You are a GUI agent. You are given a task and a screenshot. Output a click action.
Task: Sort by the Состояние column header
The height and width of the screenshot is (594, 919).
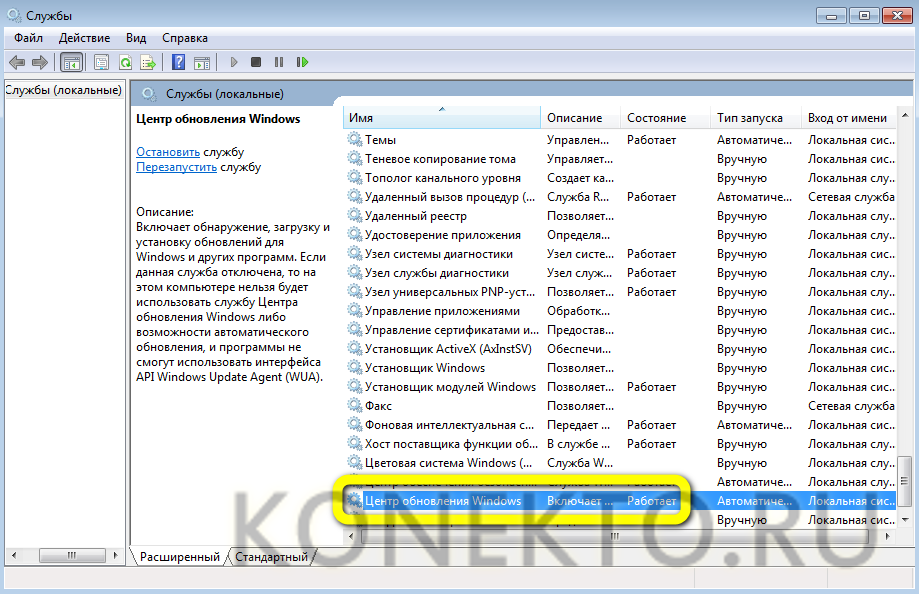[665, 118]
